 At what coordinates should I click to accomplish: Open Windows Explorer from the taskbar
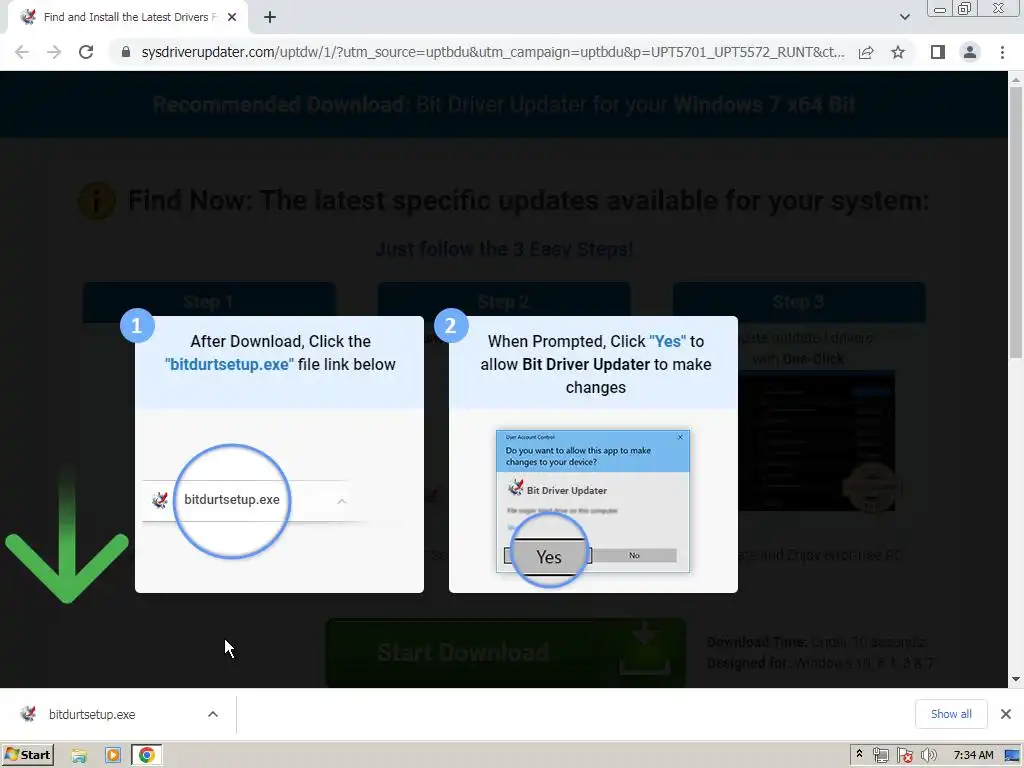point(79,756)
